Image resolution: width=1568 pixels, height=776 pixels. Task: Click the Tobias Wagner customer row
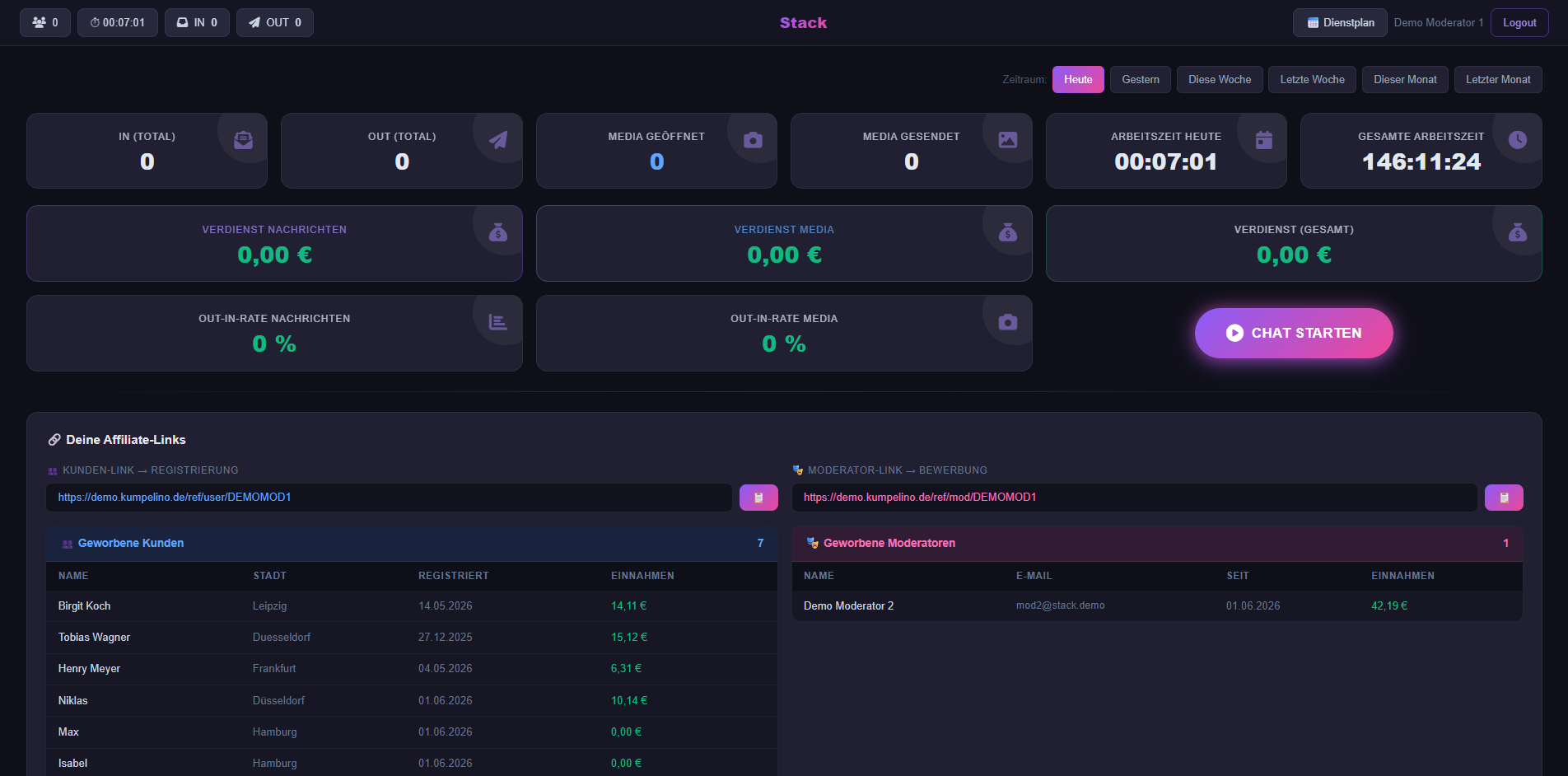(412, 638)
